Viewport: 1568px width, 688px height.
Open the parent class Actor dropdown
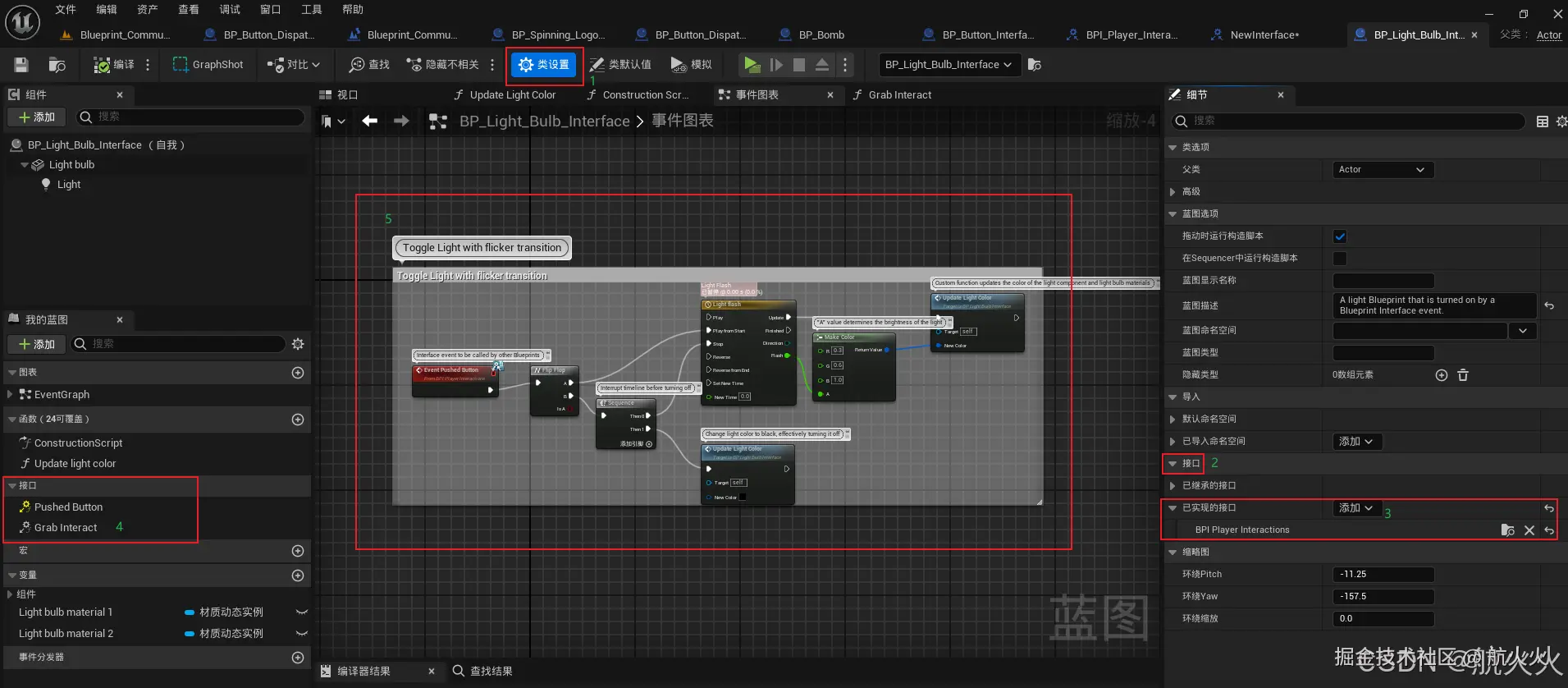(x=1383, y=170)
